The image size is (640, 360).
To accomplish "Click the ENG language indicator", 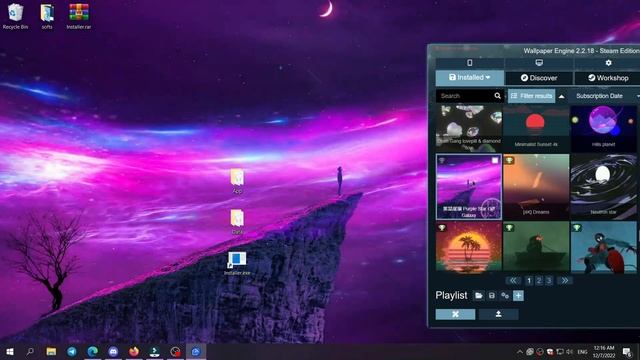I will pos(582,352).
